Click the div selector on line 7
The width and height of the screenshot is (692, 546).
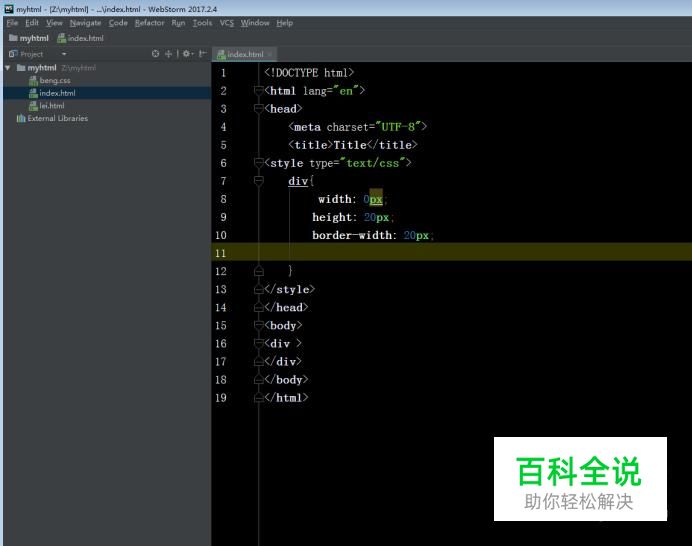click(298, 181)
